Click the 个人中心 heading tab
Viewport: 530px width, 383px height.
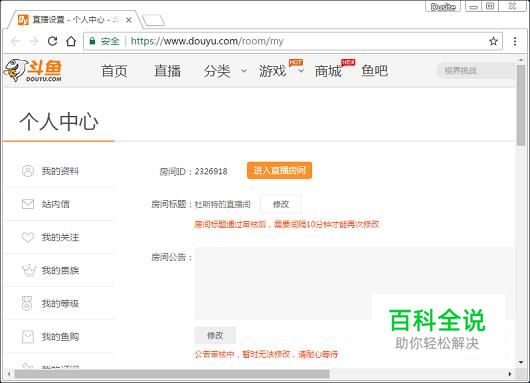point(59,122)
